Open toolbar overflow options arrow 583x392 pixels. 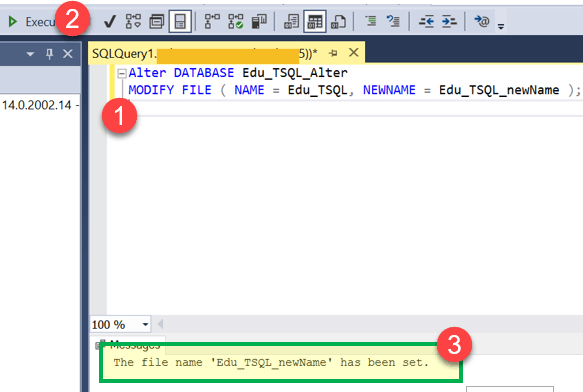click(501, 26)
